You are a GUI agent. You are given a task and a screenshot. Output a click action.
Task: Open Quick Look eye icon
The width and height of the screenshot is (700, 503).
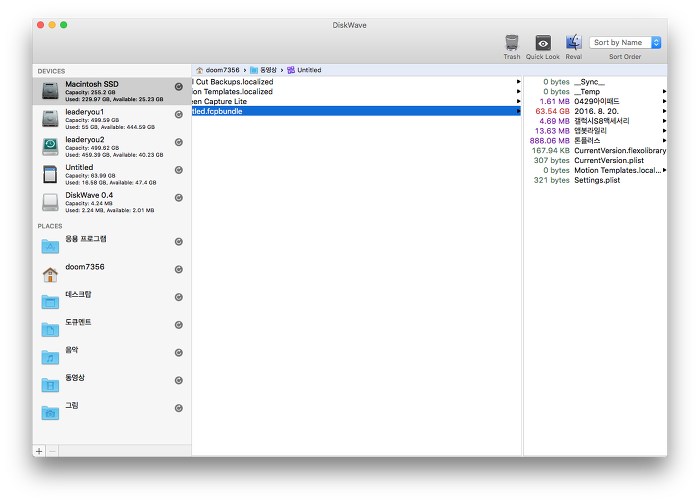543,43
